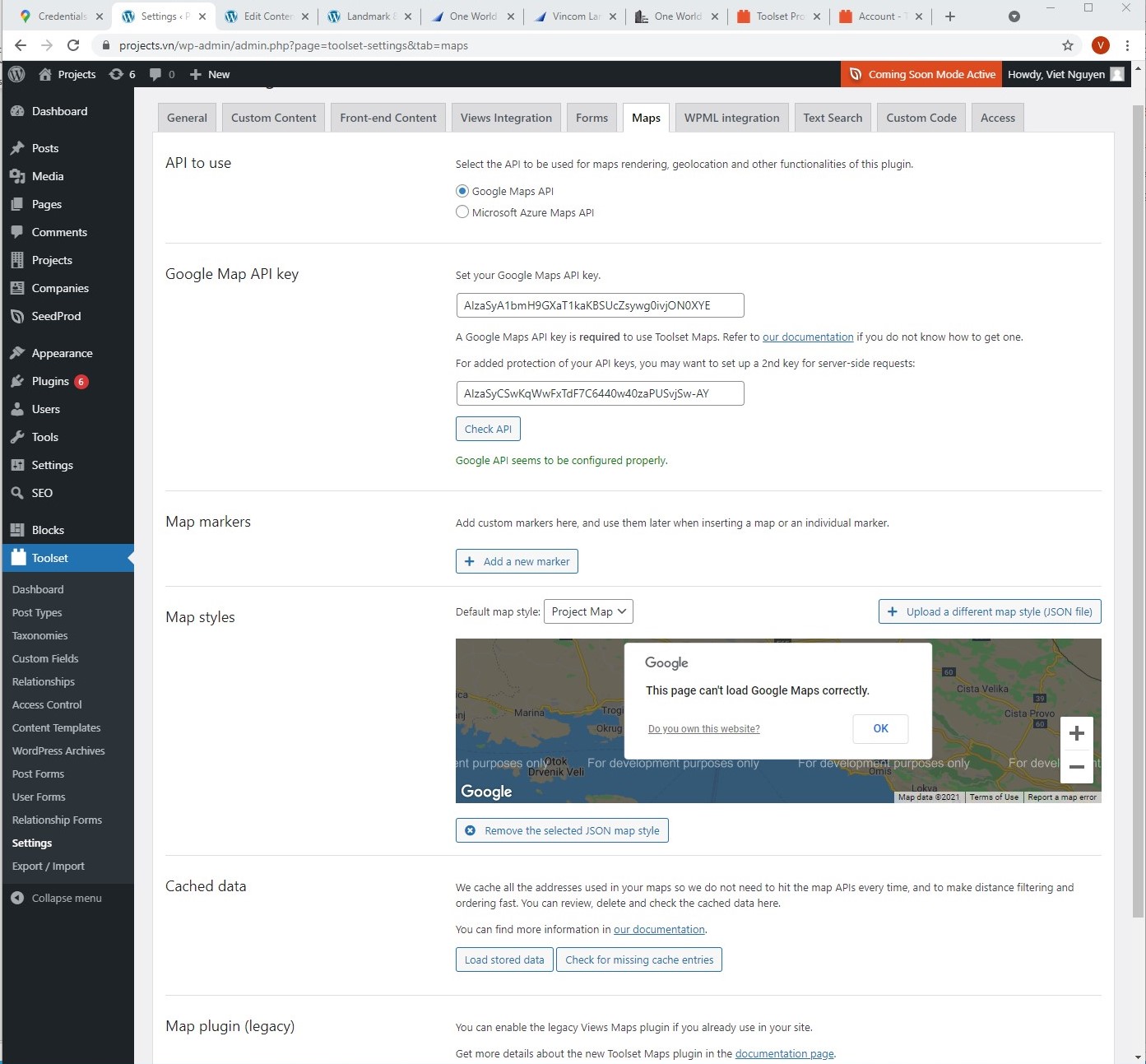Open the legacy plugin documentation page link
The image size is (1146, 1064).
[784, 1053]
